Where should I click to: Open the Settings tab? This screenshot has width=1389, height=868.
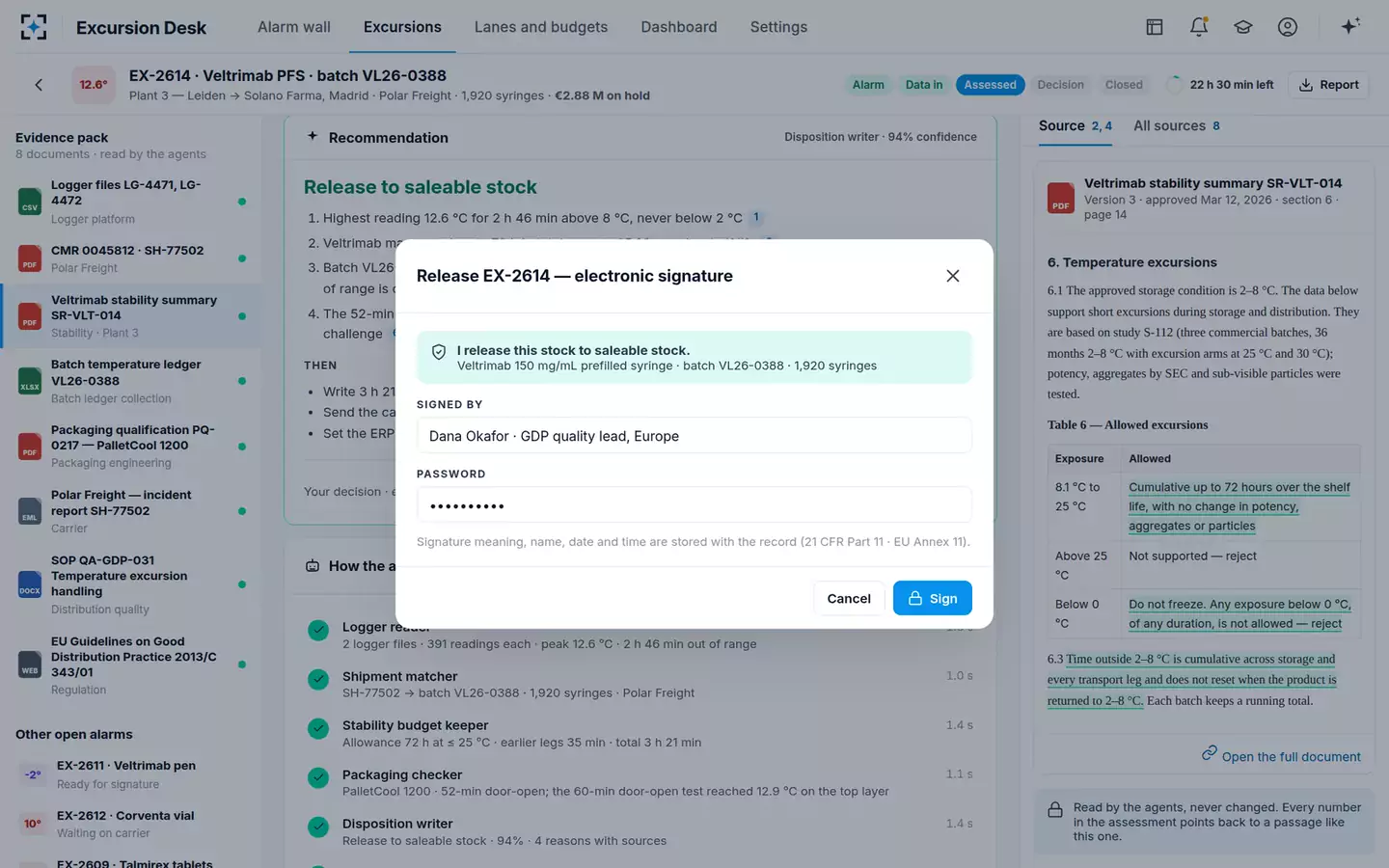778,27
